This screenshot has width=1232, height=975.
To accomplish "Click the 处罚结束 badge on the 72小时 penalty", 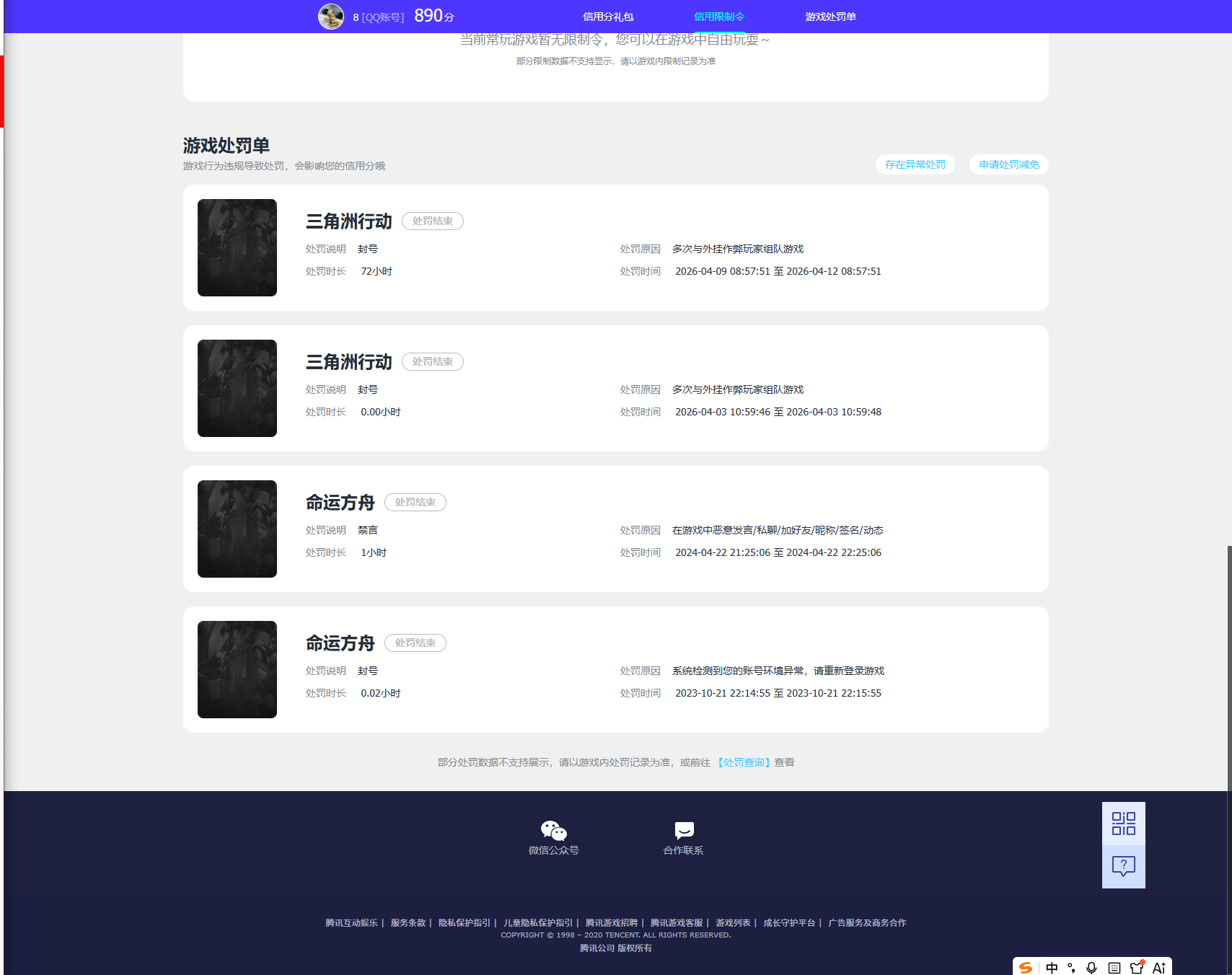I will pyautogui.click(x=433, y=221).
